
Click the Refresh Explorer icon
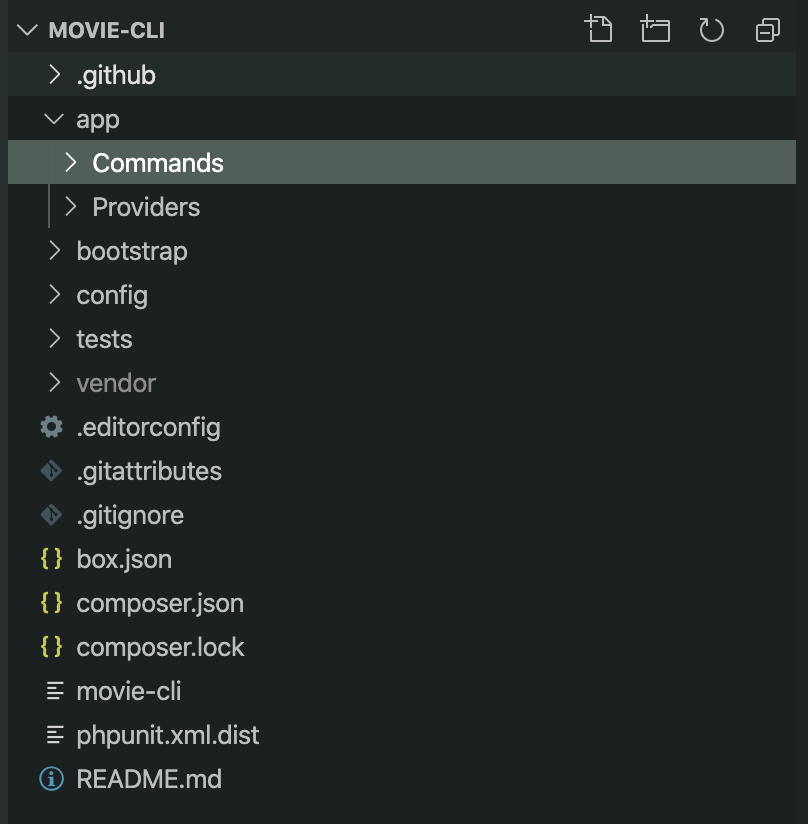711,29
